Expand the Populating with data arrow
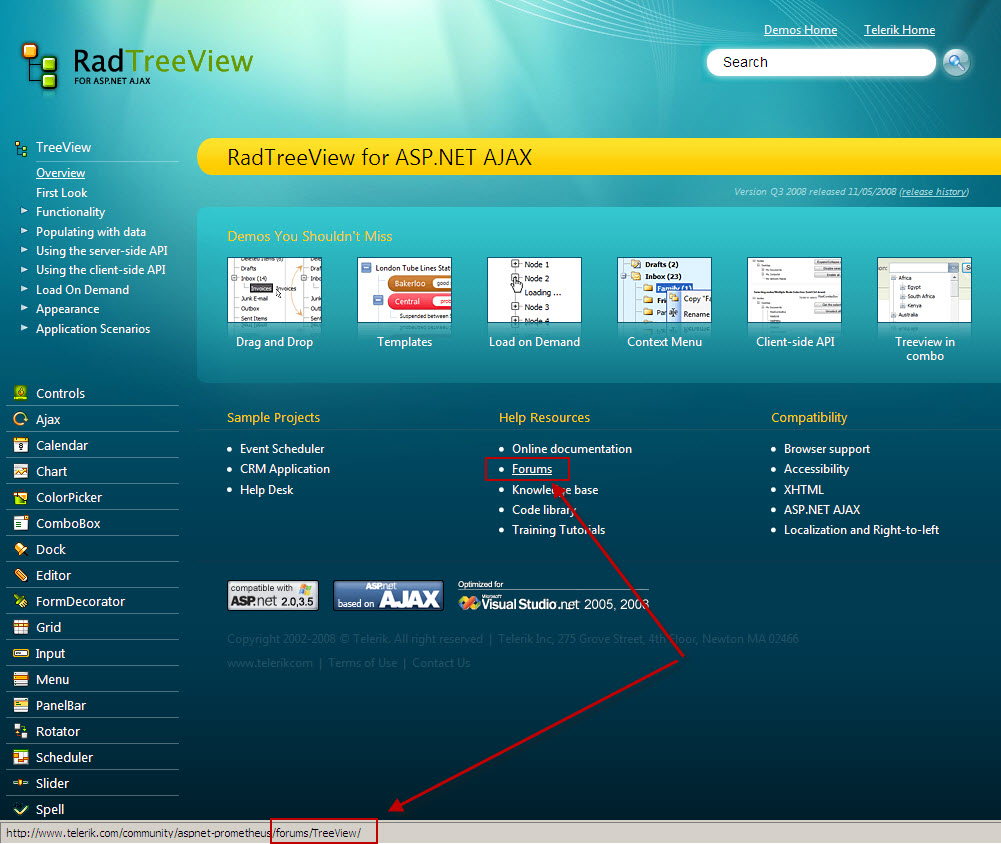The width and height of the screenshot is (1001, 844). (24, 230)
